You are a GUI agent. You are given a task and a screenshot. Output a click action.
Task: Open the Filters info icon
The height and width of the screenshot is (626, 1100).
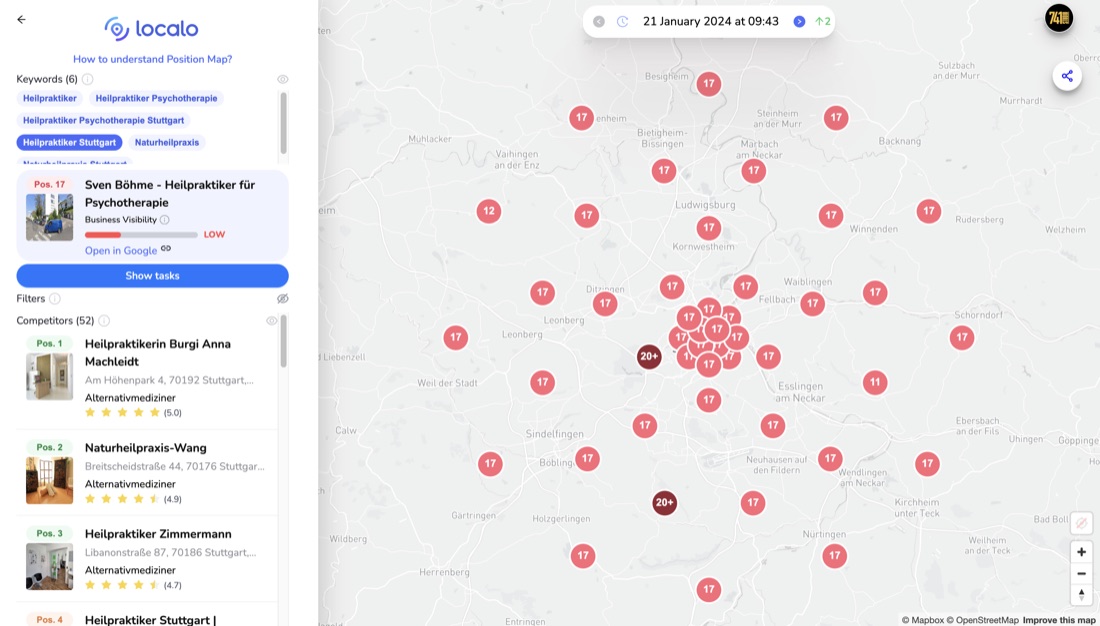tap(55, 298)
